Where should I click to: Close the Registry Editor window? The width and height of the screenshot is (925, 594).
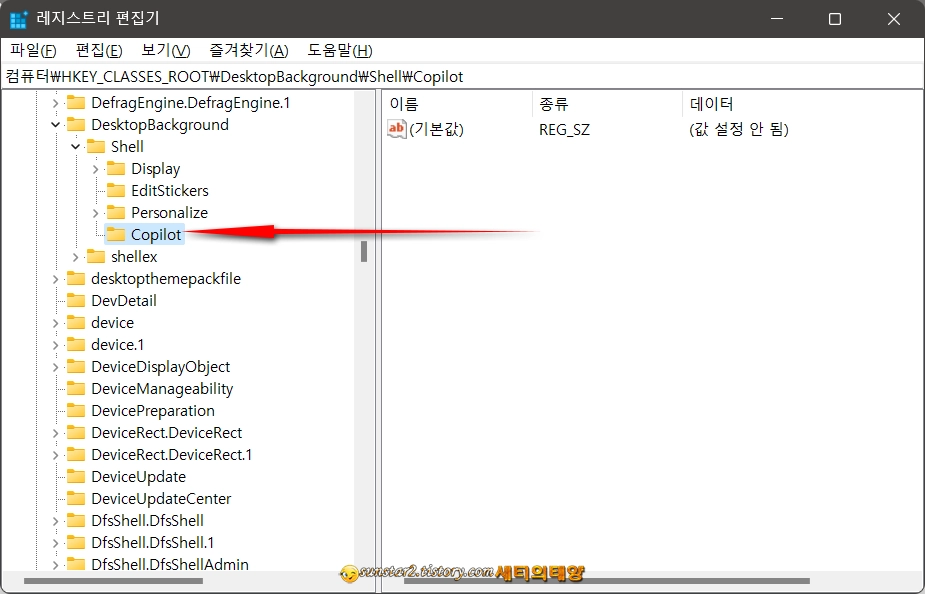point(894,19)
